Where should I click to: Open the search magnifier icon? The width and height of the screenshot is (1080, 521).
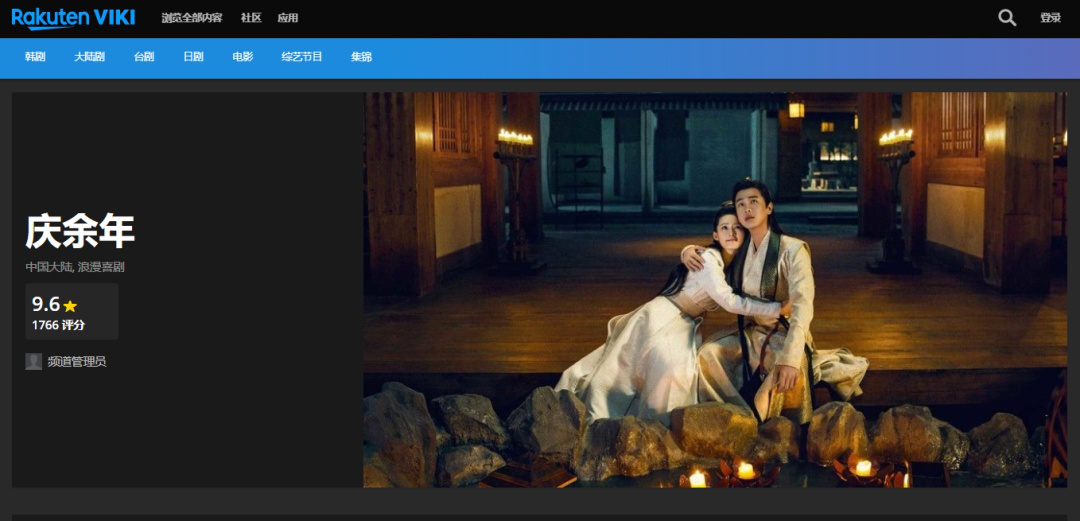click(x=1007, y=18)
